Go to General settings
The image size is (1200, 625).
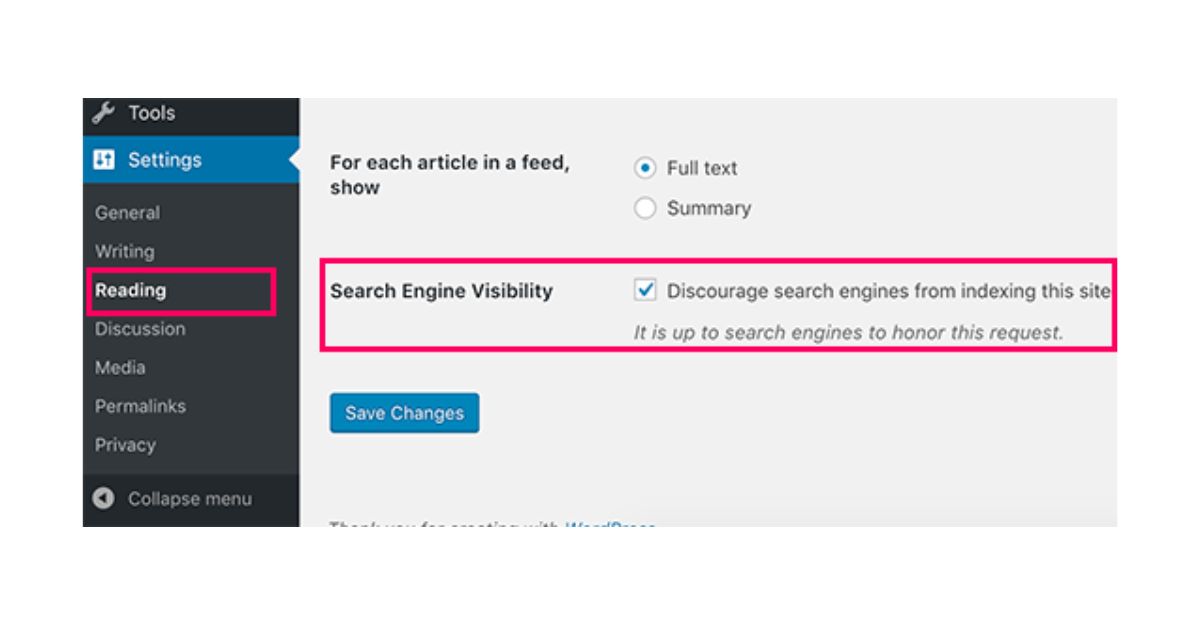[x=127, y=213]
